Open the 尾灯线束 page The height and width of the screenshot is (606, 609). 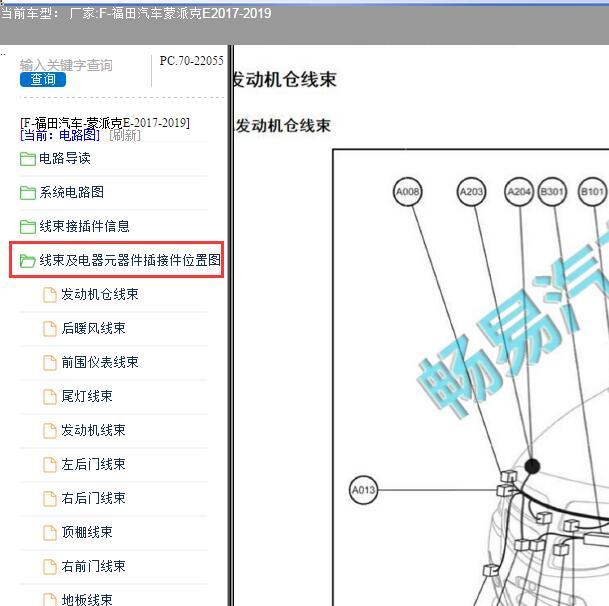click(87, 397)
